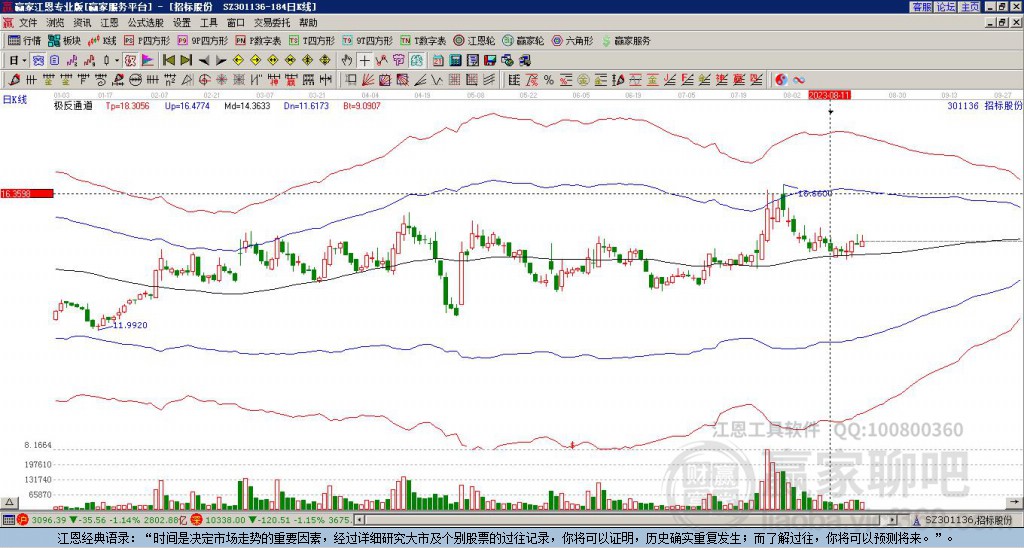Click the horizontal scrollbar track
1024x548 pixels.
625,520
